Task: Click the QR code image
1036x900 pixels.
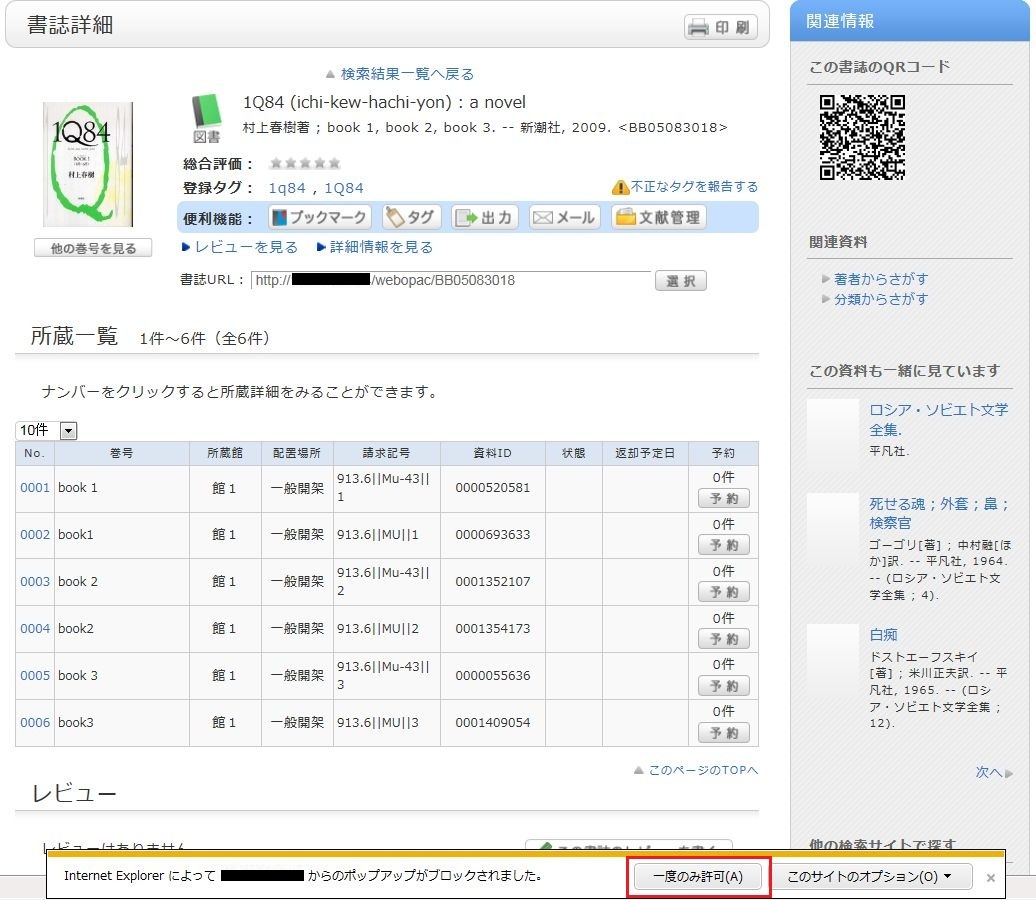Action: click(862, 137)
